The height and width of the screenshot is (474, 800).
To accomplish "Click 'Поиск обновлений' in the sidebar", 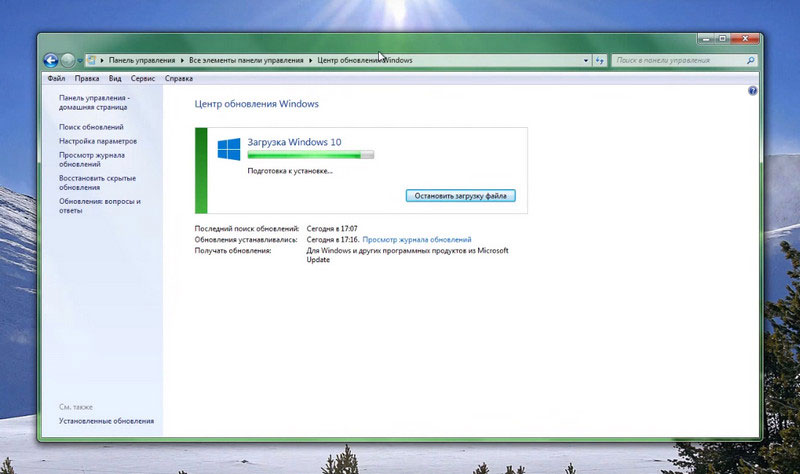I will (91, 127).
